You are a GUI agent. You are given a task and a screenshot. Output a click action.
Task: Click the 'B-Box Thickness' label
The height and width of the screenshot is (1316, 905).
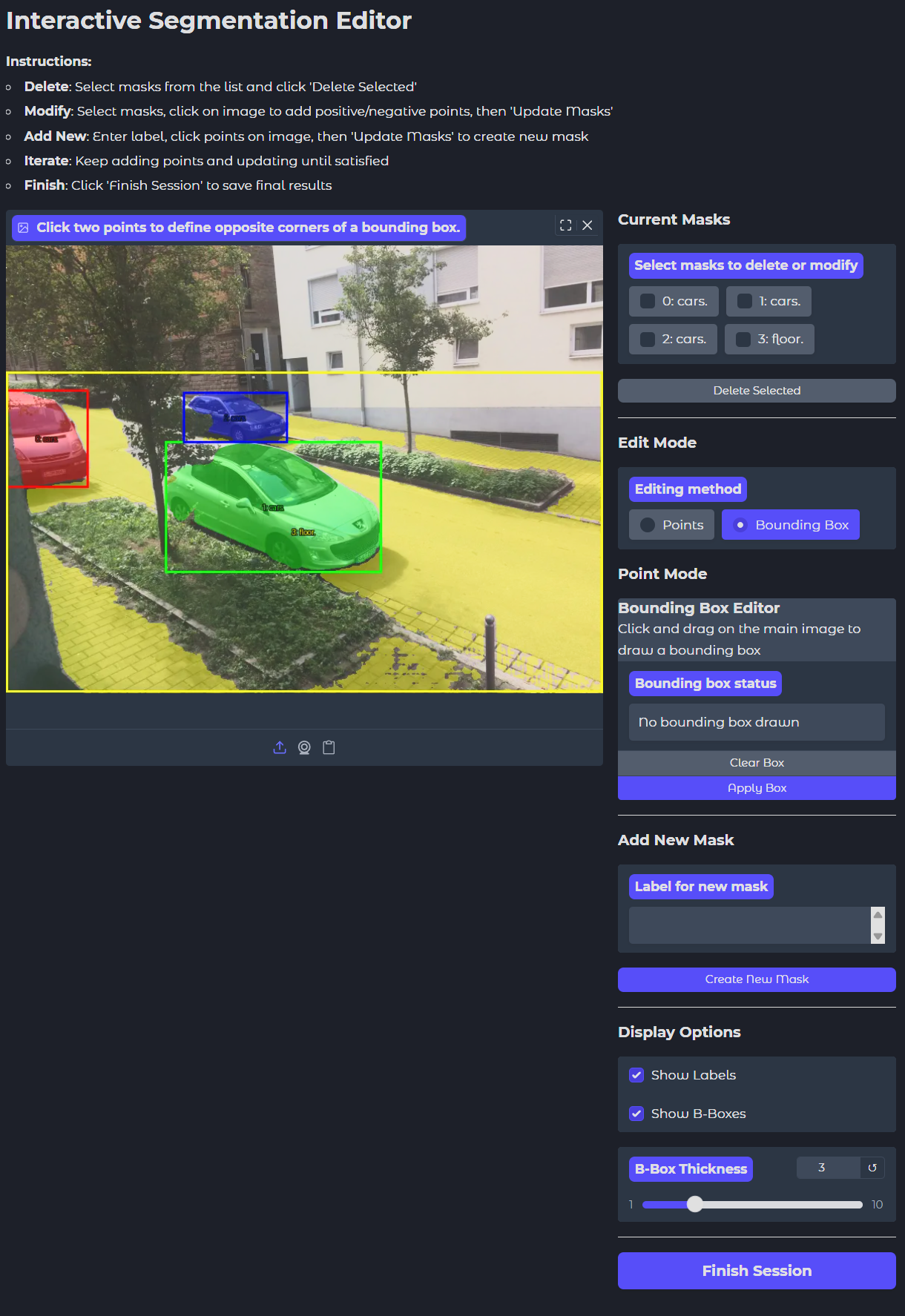coord(691,1169)
